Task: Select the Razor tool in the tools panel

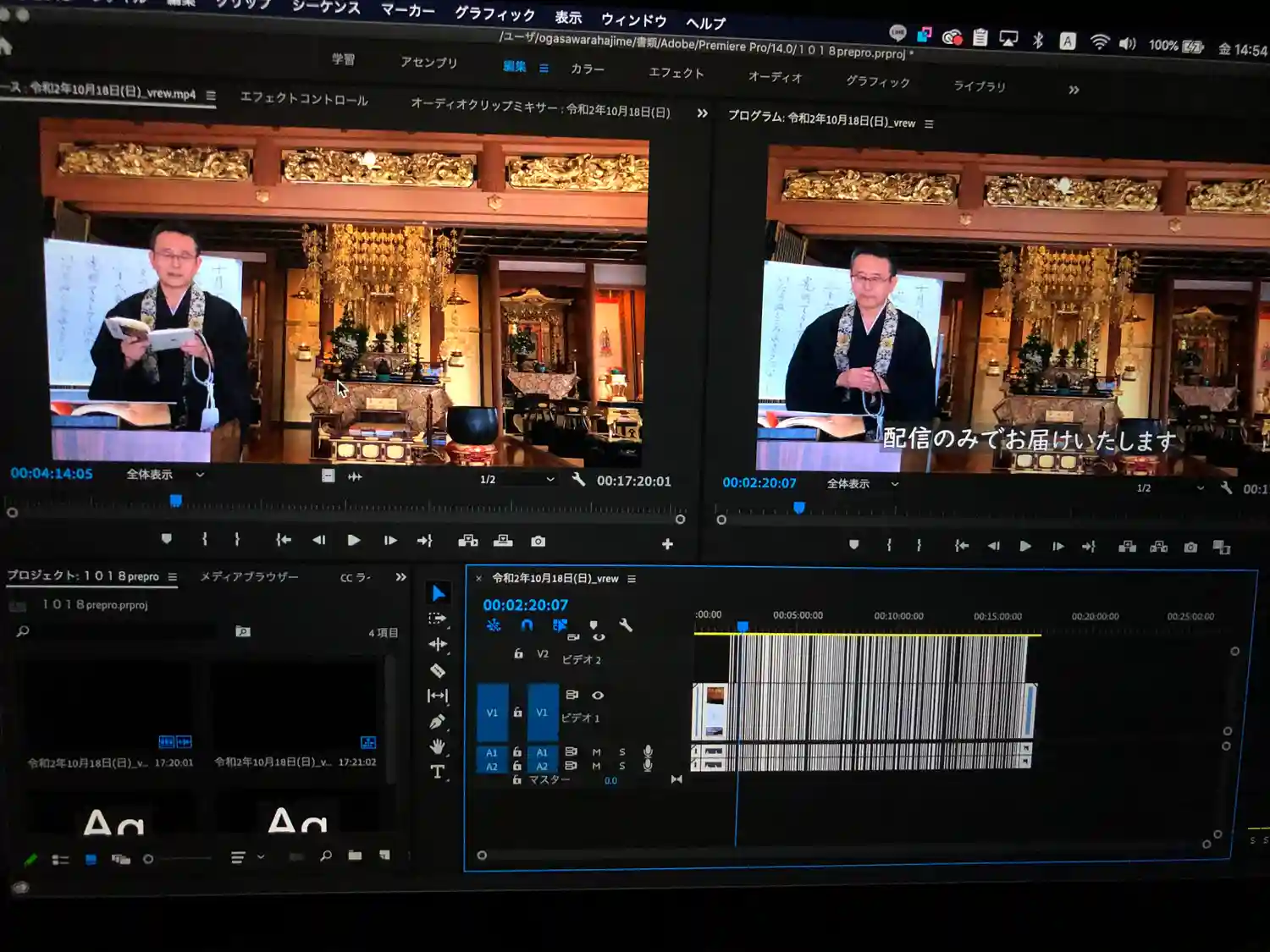Action: pos(438,671)
